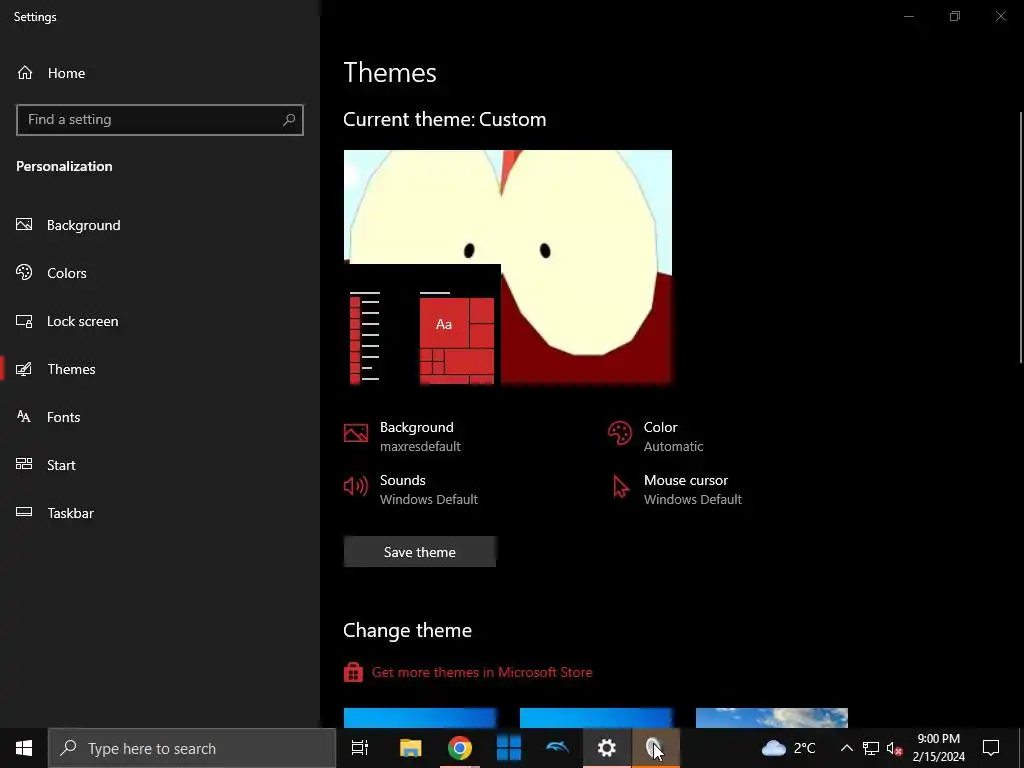Click the network icon in system tray
Image resolution: width=1024 pixels, height=768 pixels.
click(871, 748)
